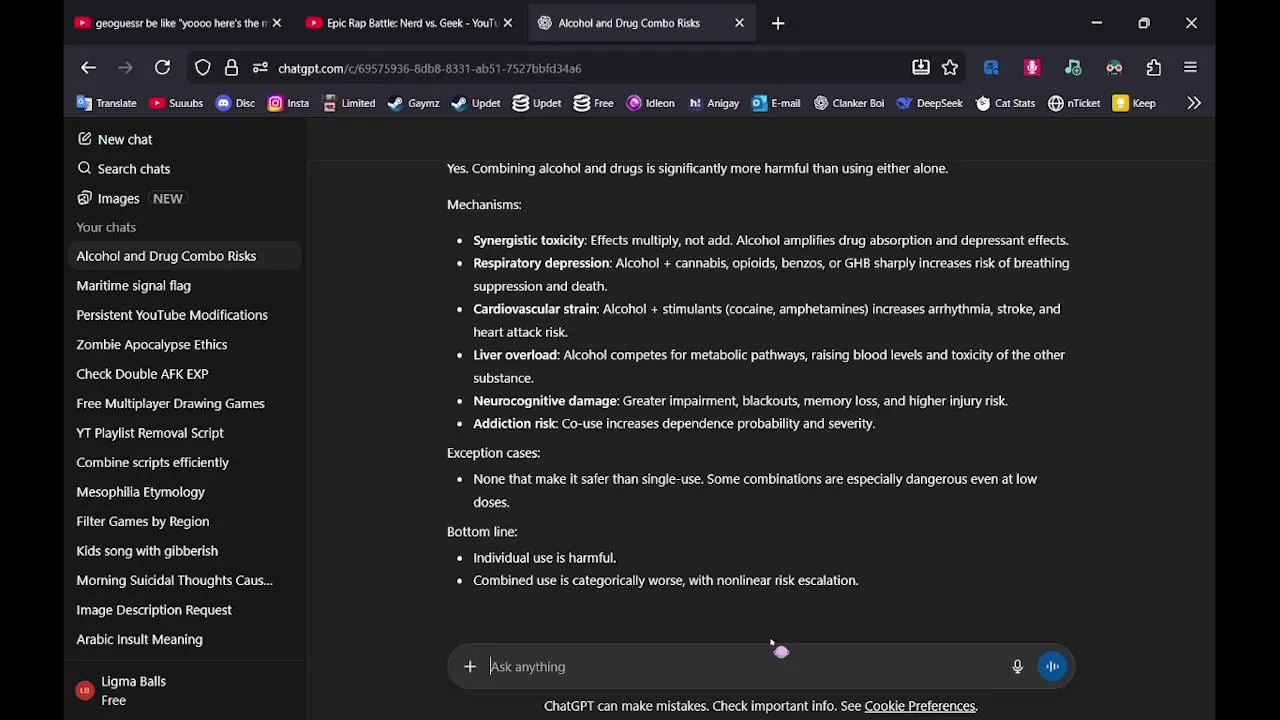Open the Updet Steam bookmark
Screen dimensions: 1280x720
476,103
